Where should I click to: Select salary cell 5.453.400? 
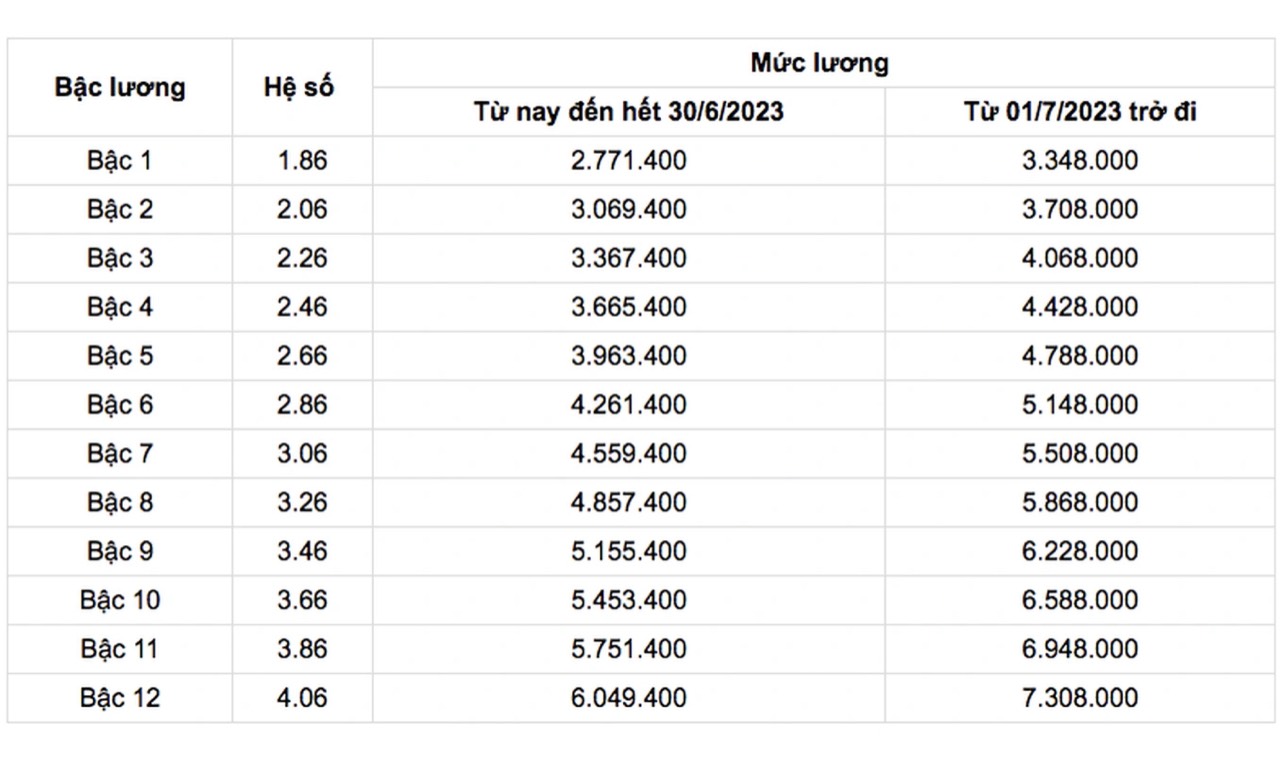[x=629, y=601]
